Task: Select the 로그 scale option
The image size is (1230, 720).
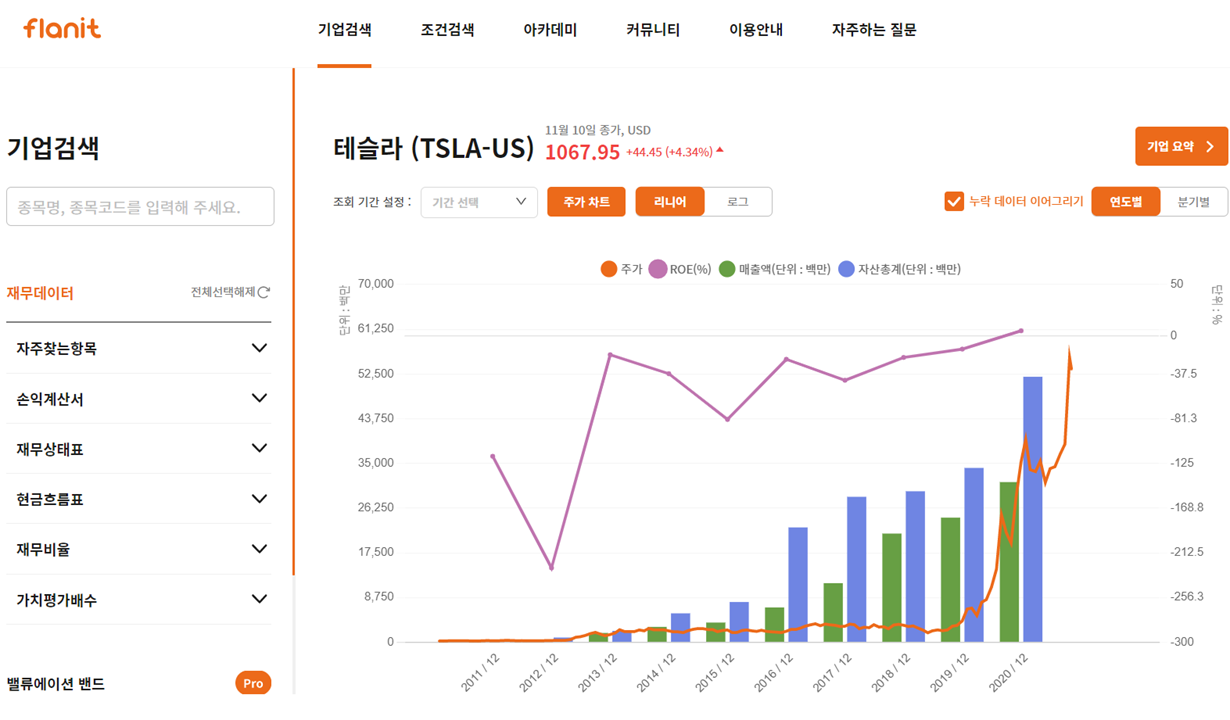Action: (738, 201)
